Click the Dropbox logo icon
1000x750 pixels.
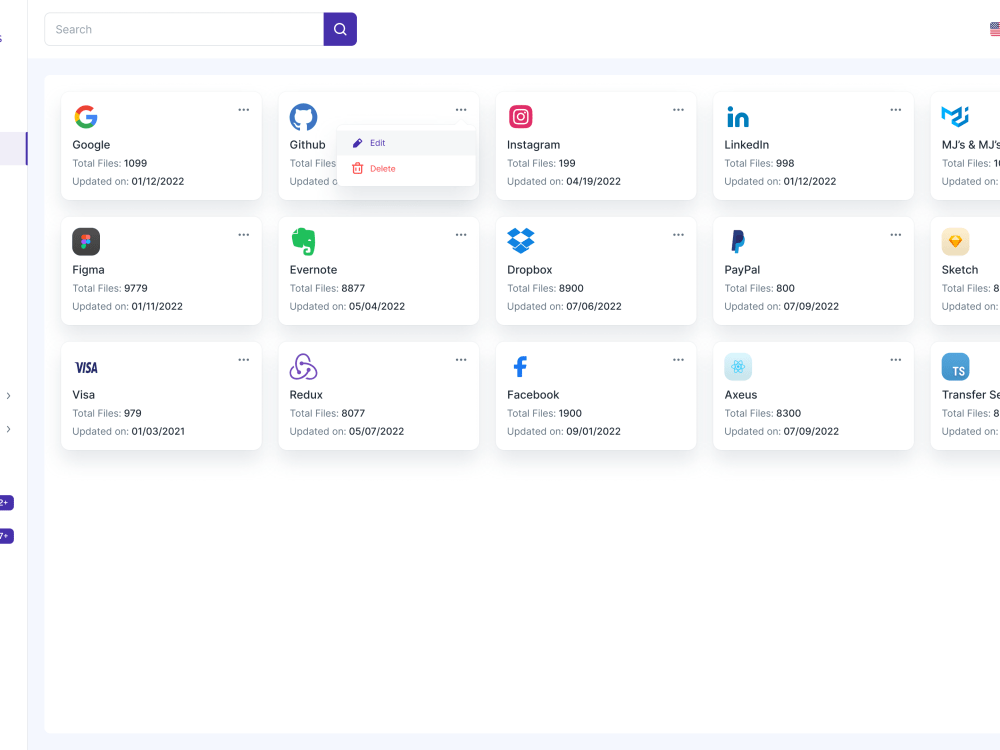coord(520,240)
